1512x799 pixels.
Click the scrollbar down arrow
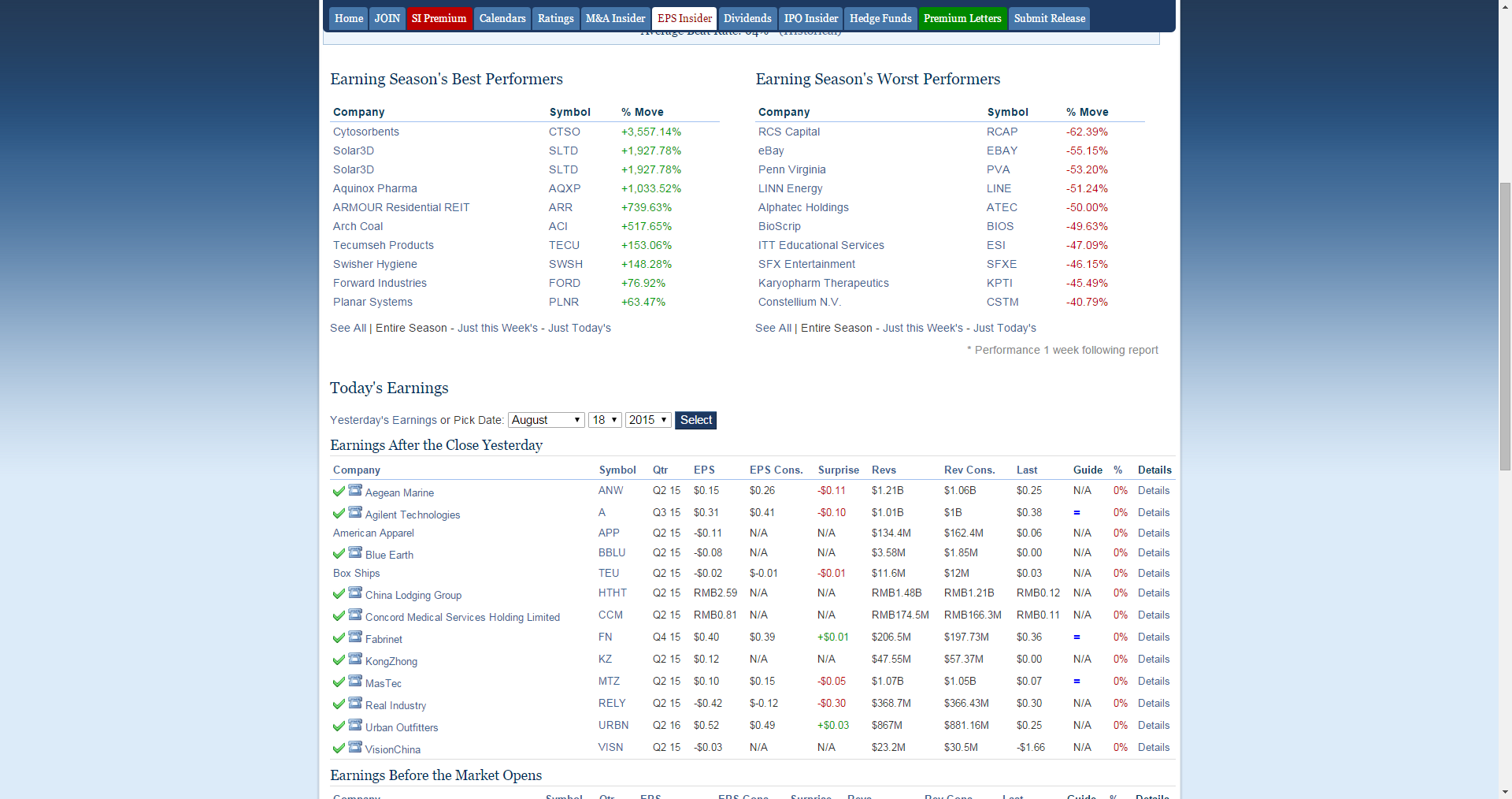click(x=1505, y=792)
